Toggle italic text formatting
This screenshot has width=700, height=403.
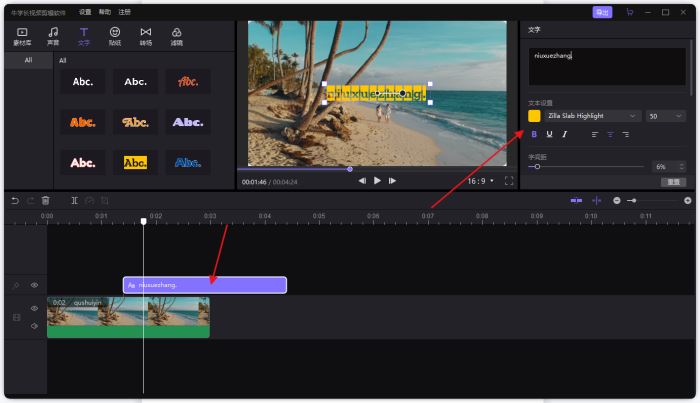[564, 134]
